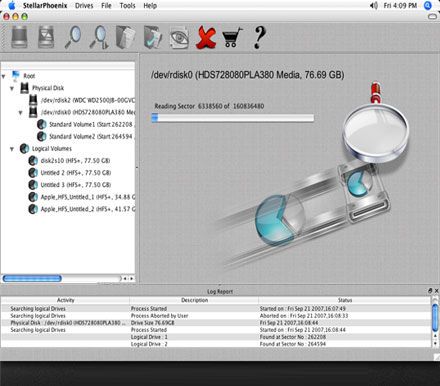The height and width of the screenshot is (386, 440).
Task: Select the Logical Volumes tree item
Action: tap(52, 149)
